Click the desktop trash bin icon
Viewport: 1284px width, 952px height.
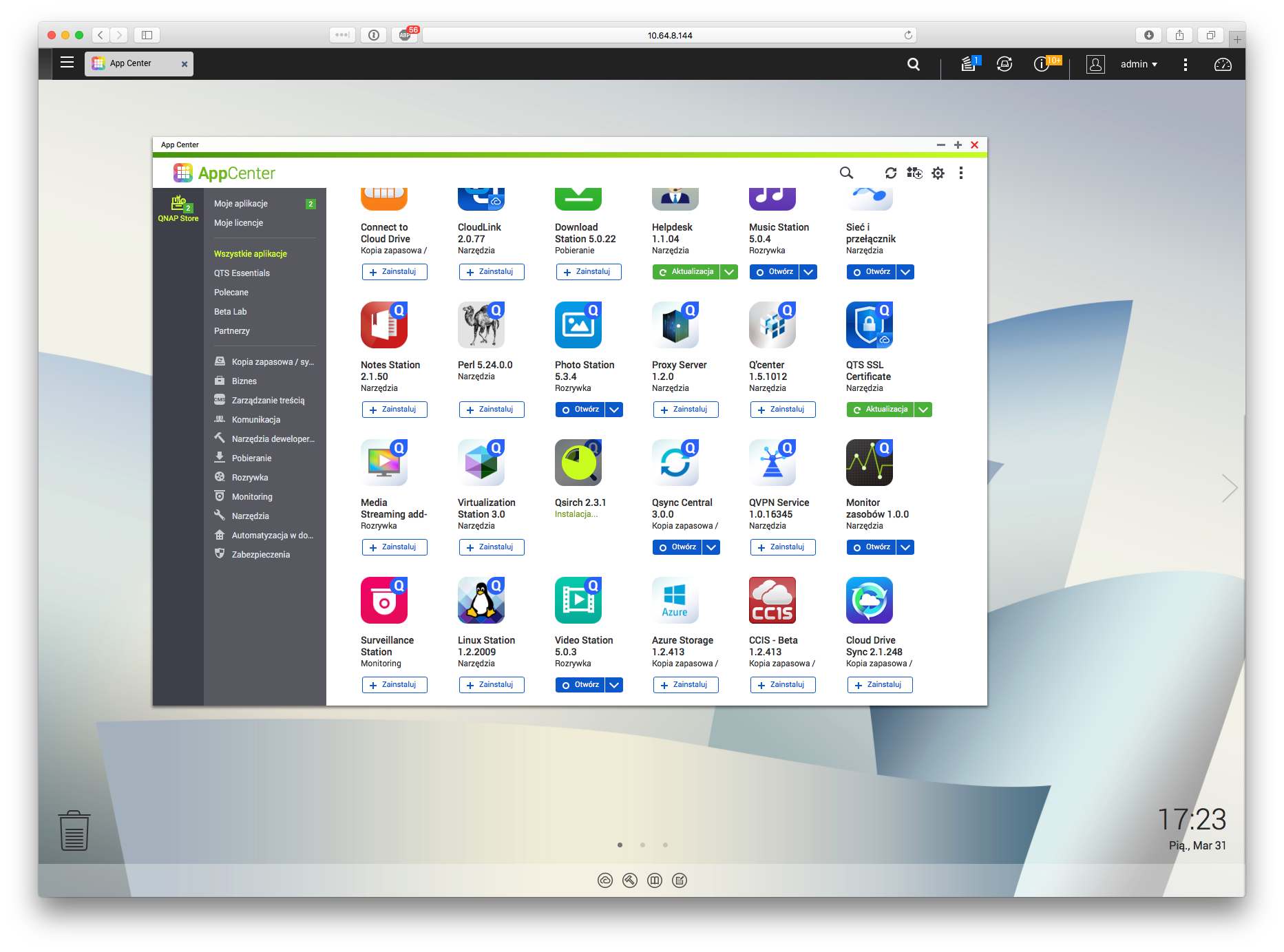coord(74,830)
